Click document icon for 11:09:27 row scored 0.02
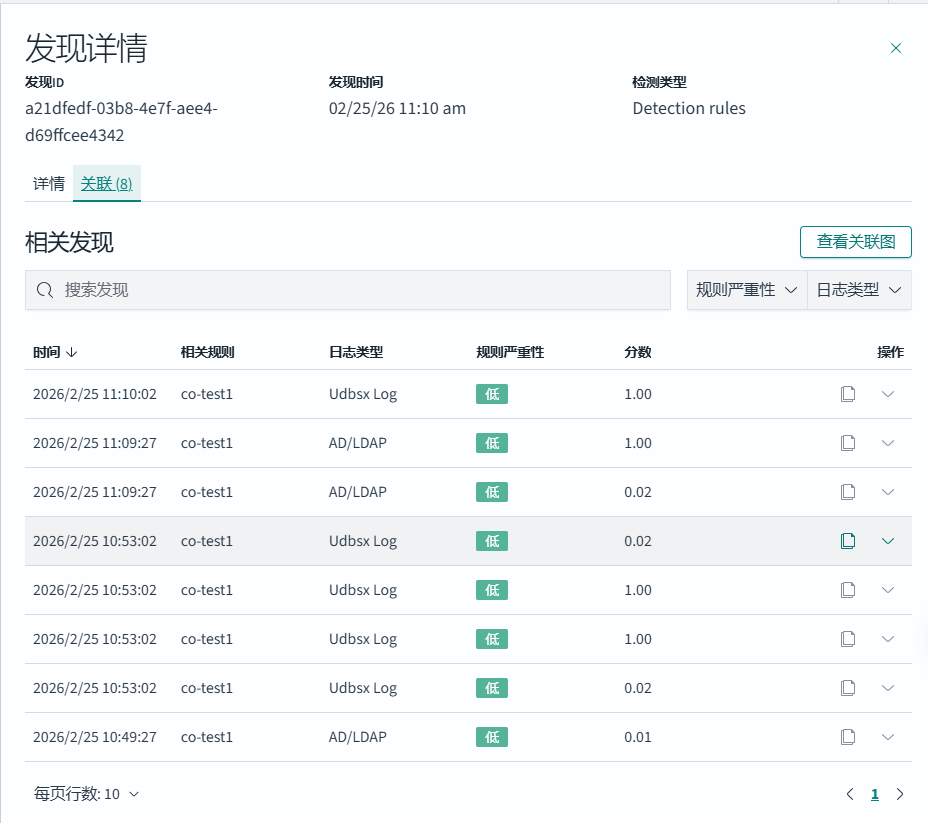928x823 pixels. pyautogui.click(x=848, y=492)
